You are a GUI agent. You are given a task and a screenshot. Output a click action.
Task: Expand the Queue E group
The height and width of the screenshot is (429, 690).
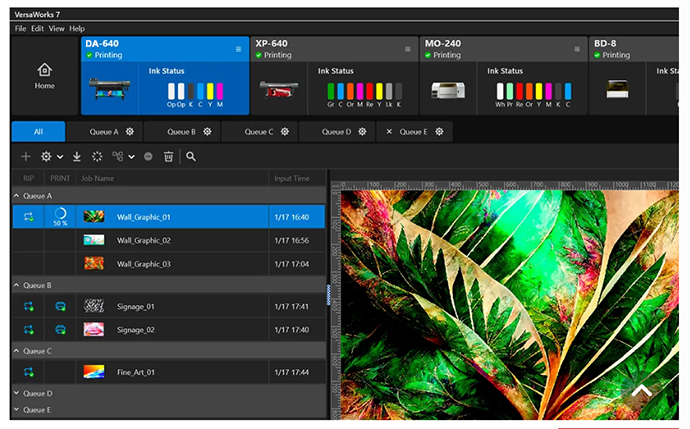pos(16,410)
